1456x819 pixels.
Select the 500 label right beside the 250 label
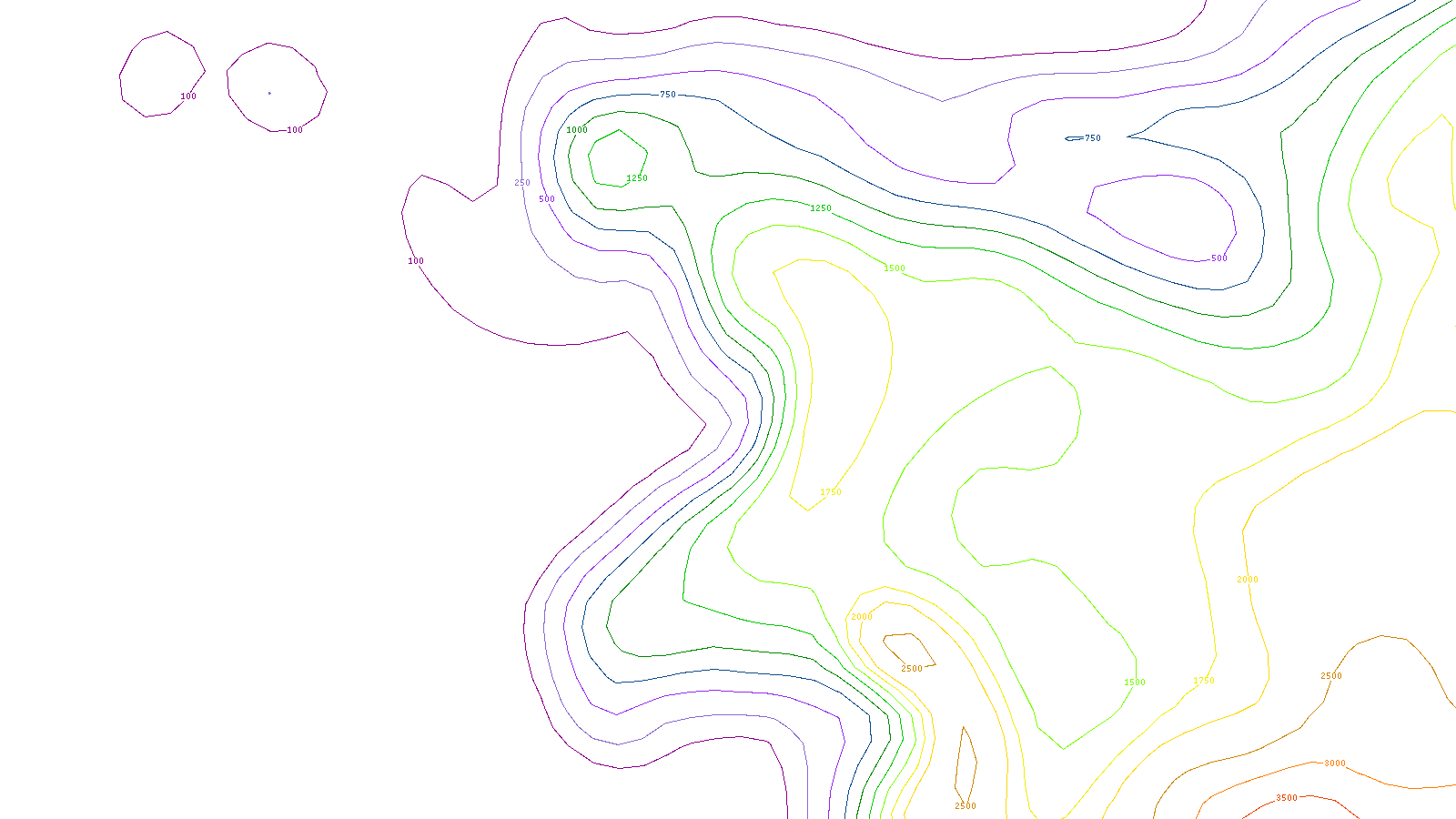pyautogui.click(x=547, y=199)
